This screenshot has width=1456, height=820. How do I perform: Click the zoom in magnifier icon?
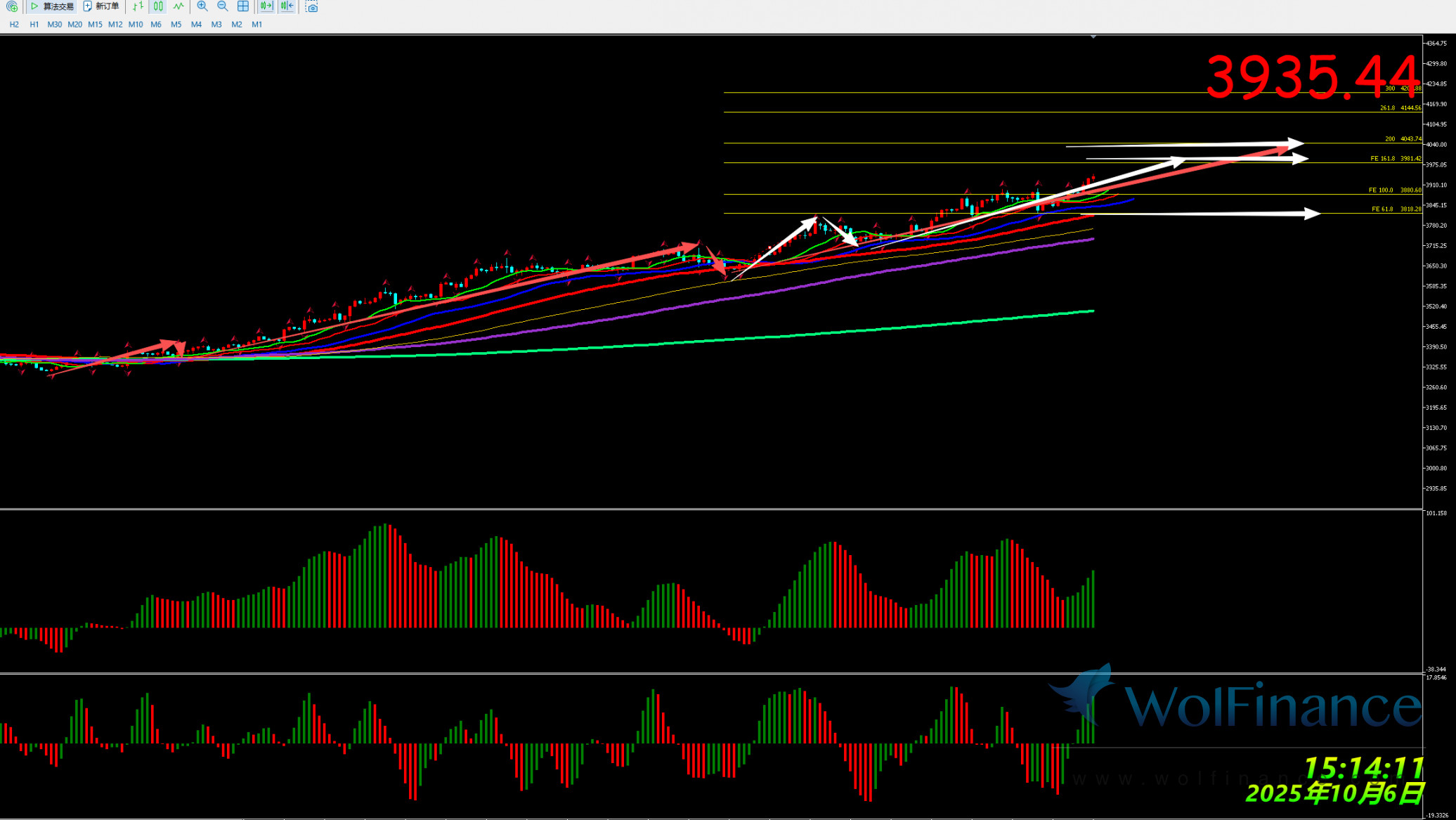(202, 6)
